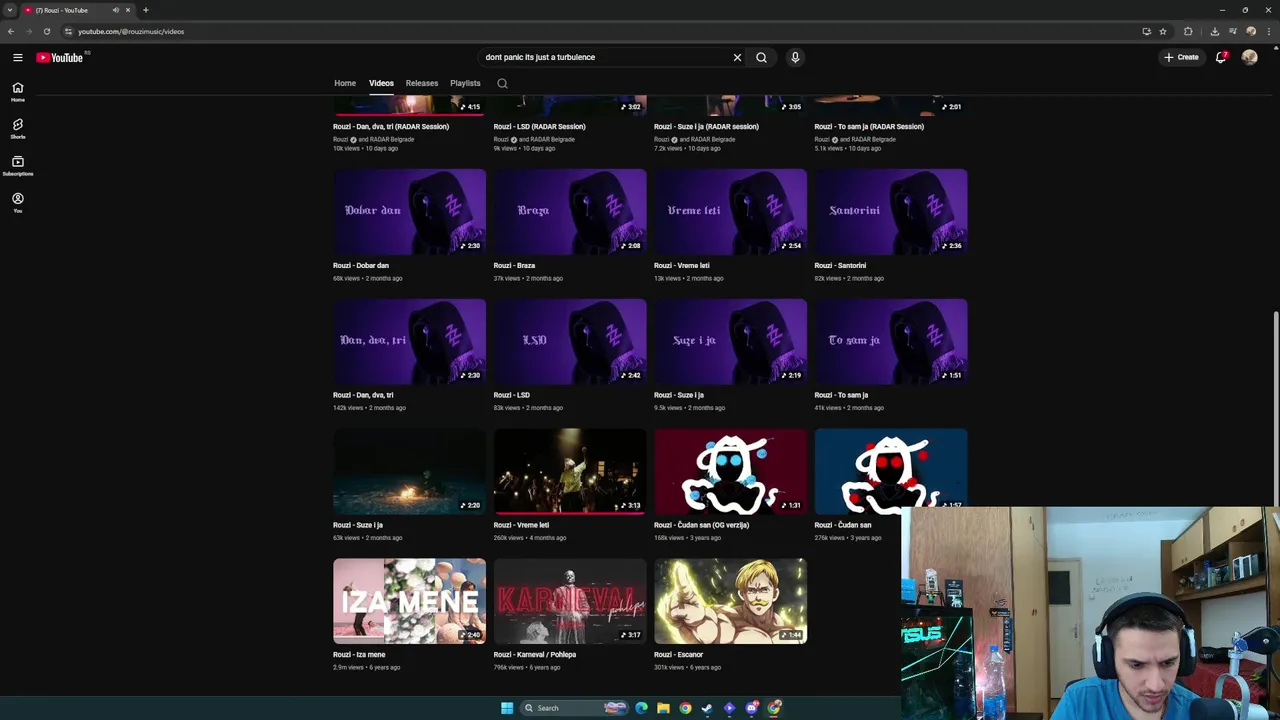Switch to the channel Home tab

click(x=345, y=83)
